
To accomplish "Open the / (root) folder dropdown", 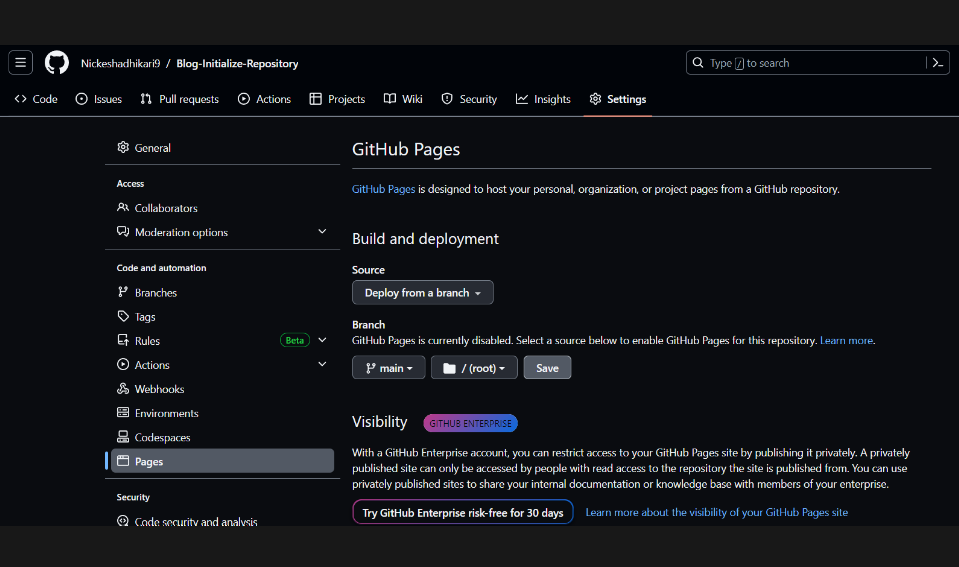I will click(x=474, y=368).
